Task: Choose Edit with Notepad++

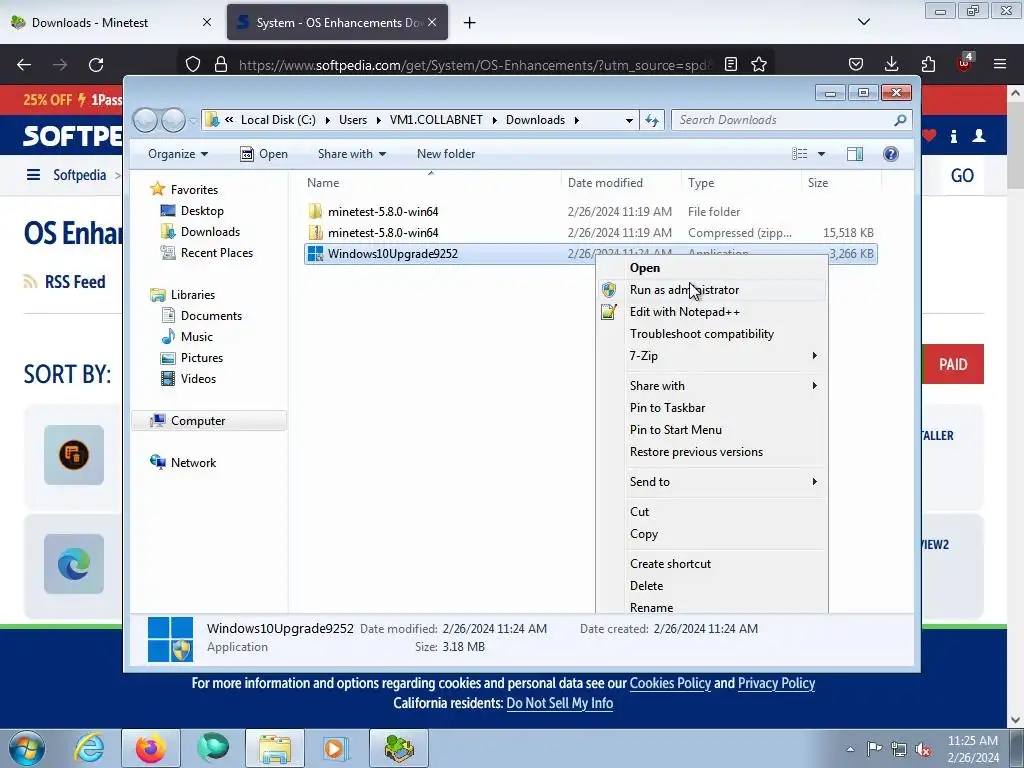Action: 712,312
